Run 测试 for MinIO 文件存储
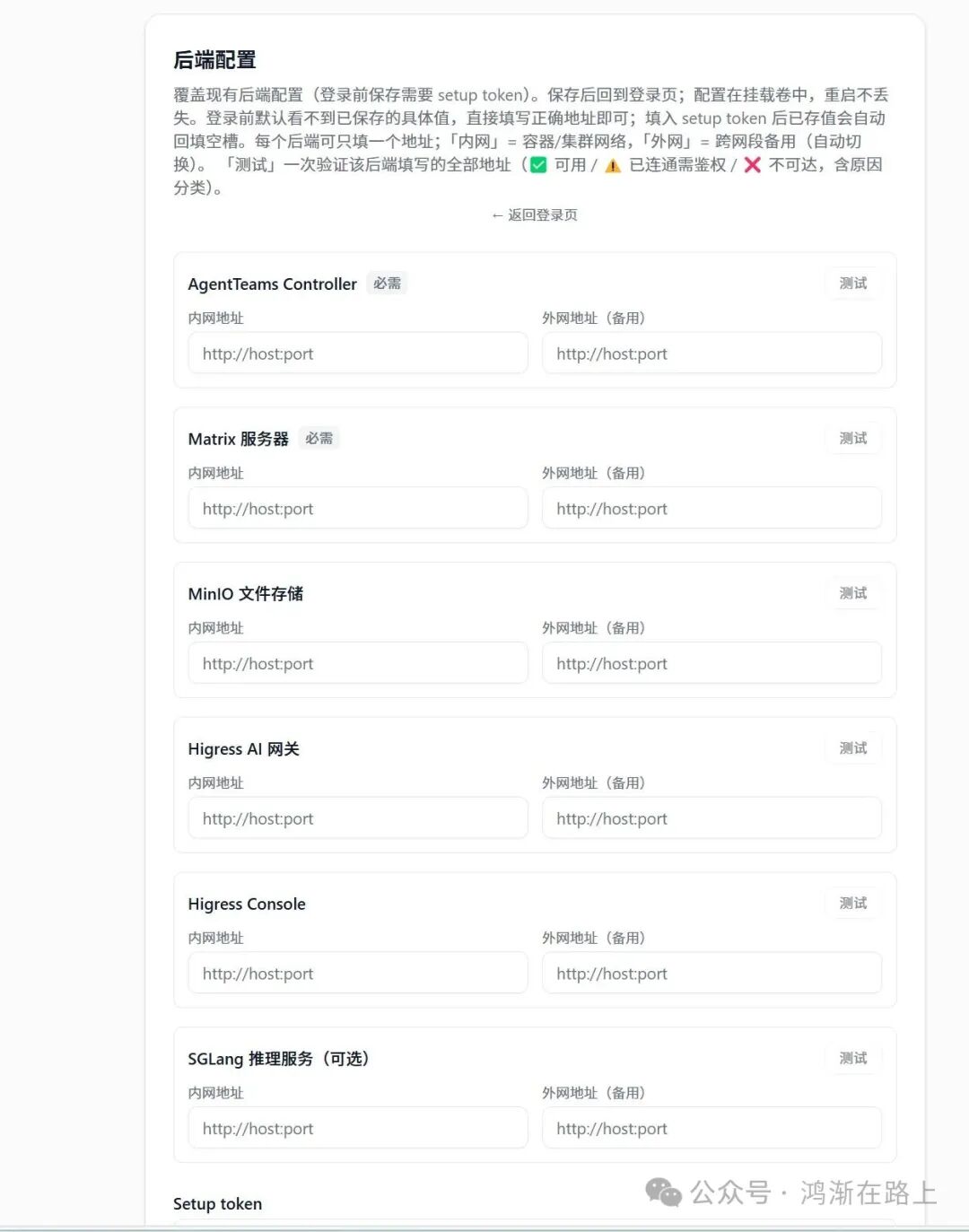 (852, 594)
